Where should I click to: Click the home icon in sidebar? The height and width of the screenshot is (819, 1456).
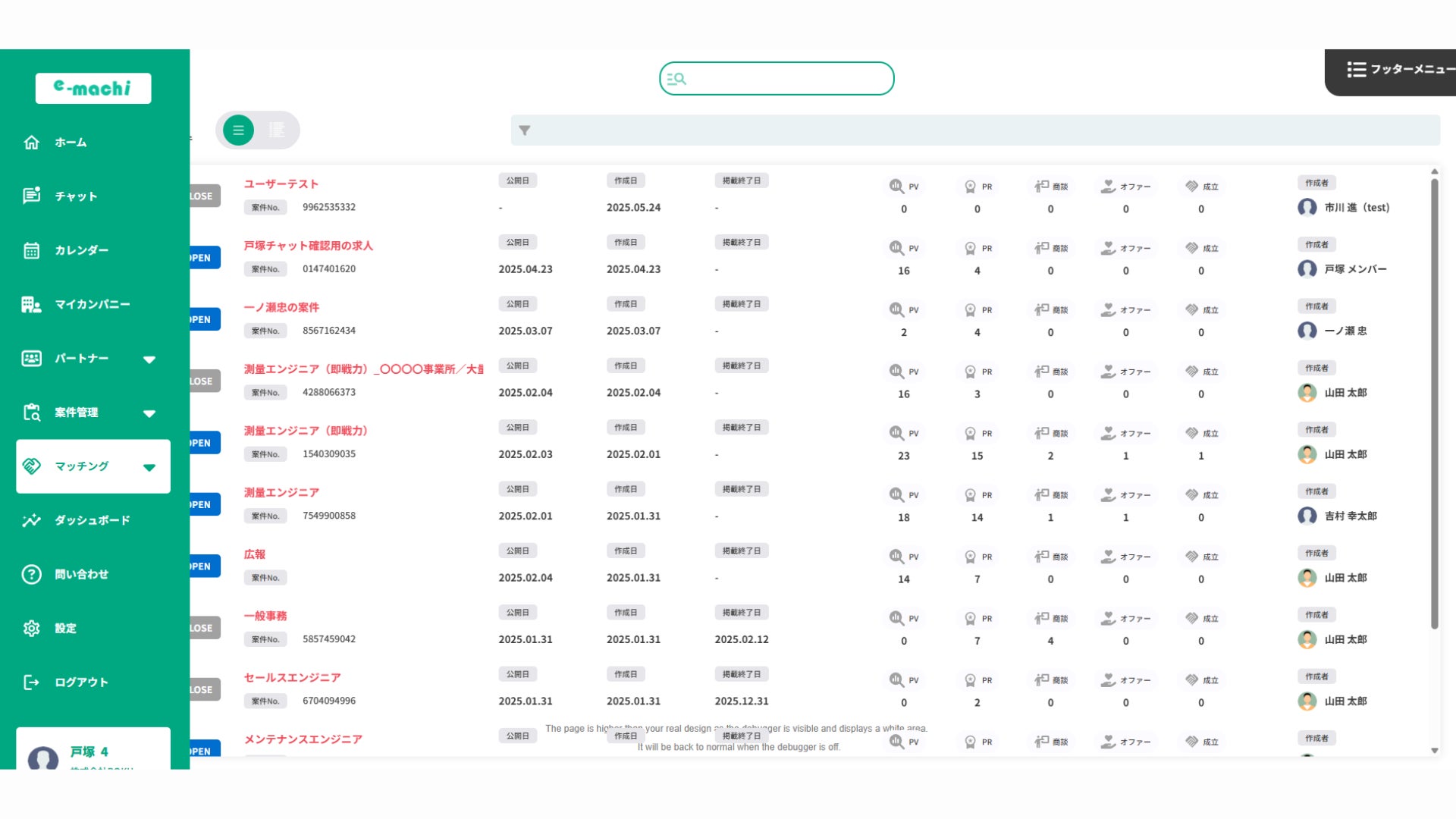31,143
